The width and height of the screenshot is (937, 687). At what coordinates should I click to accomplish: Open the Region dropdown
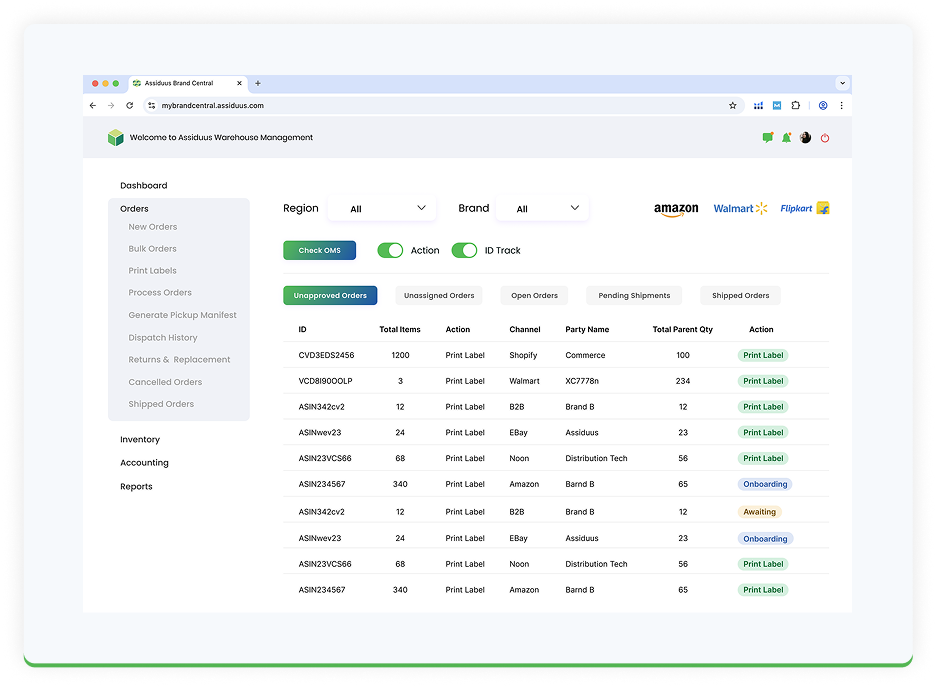(383, 208)
